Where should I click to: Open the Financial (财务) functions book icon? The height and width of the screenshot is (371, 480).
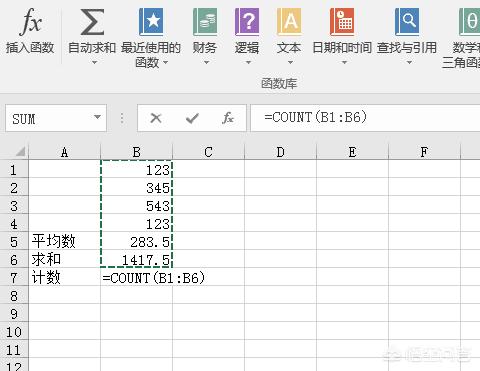click(205, 22)
